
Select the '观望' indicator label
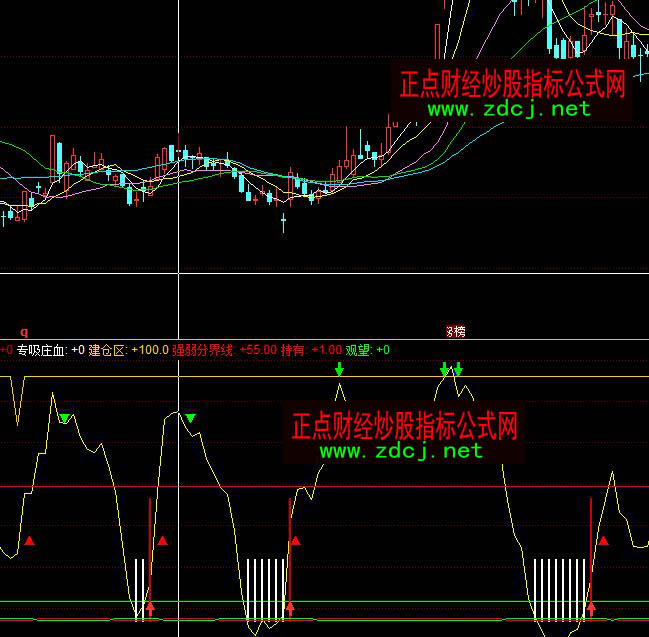(357, 350)
